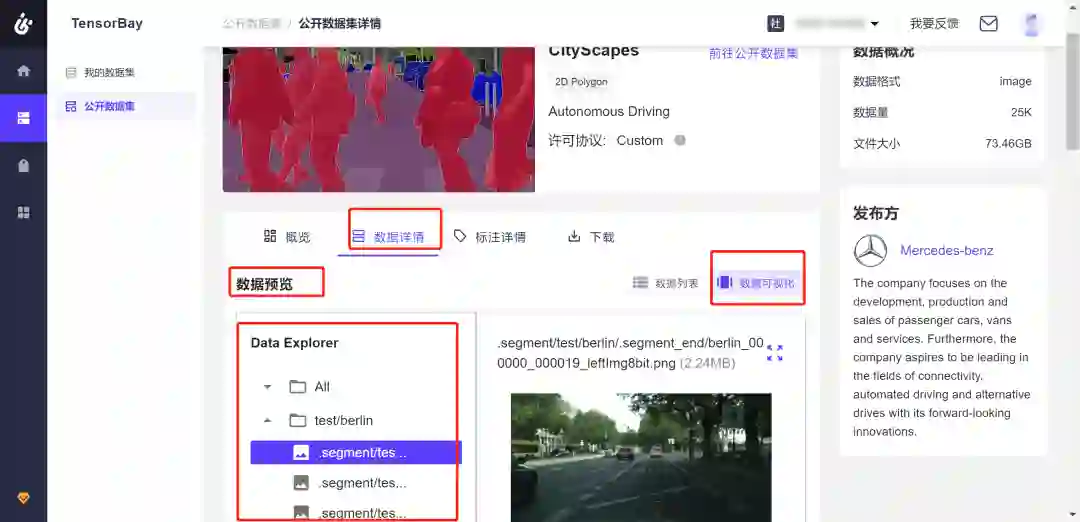Open the Mercedes-benz publisher link
The width and height of the screenshot is (1080, 522).
tap(946, 251)
